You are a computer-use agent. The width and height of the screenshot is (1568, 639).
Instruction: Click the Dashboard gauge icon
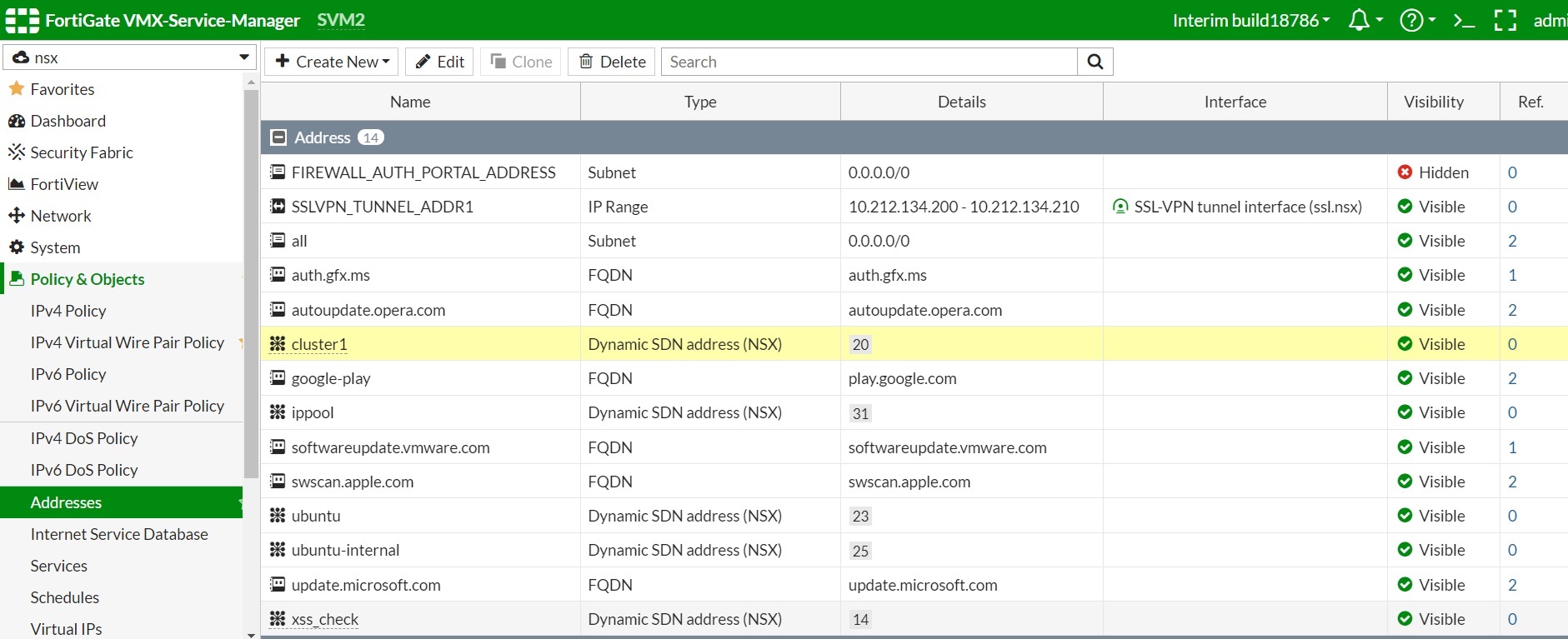(x=16, y=121)
